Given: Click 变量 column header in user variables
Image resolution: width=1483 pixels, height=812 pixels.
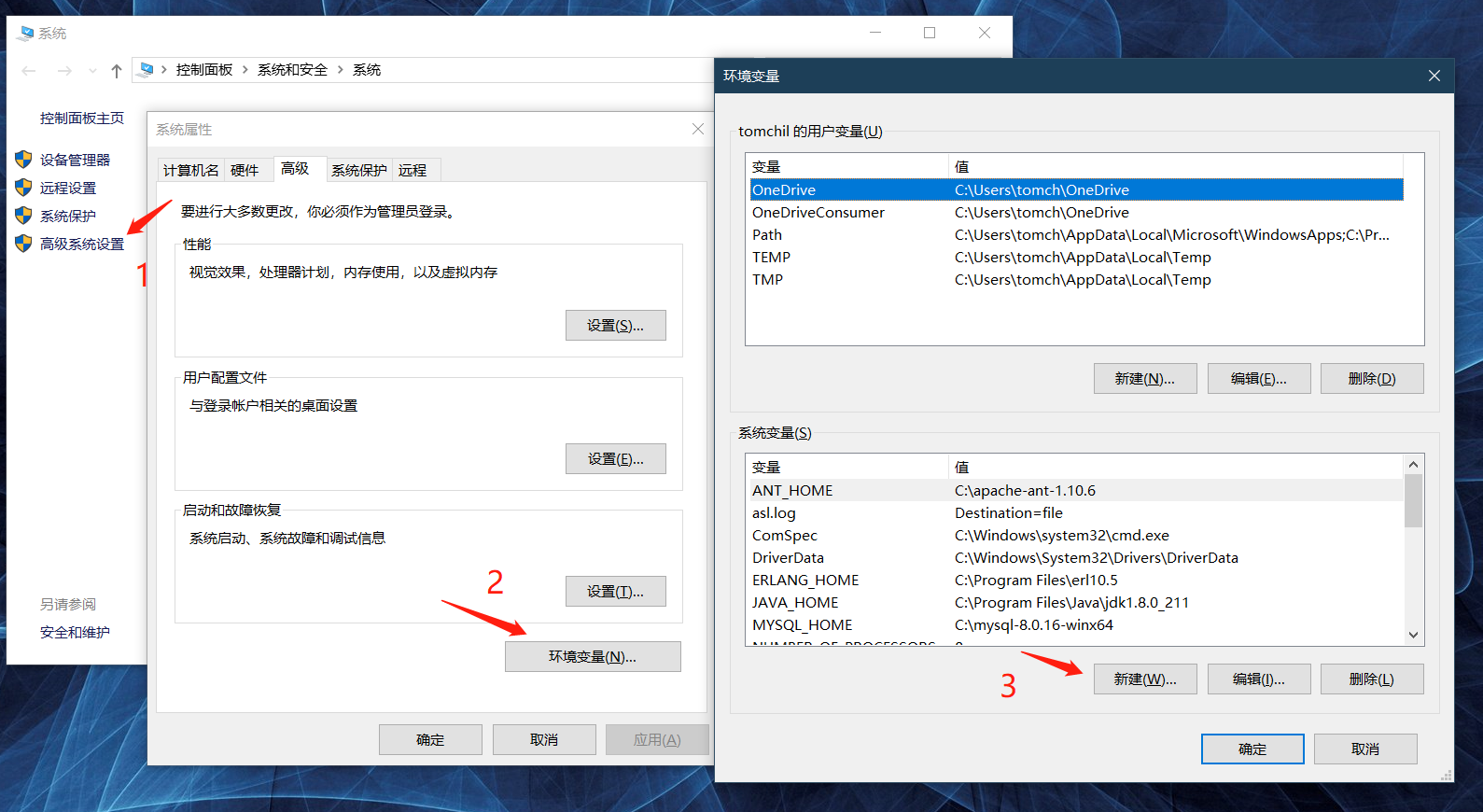Looking at the screenshot, I should (847, 166).
